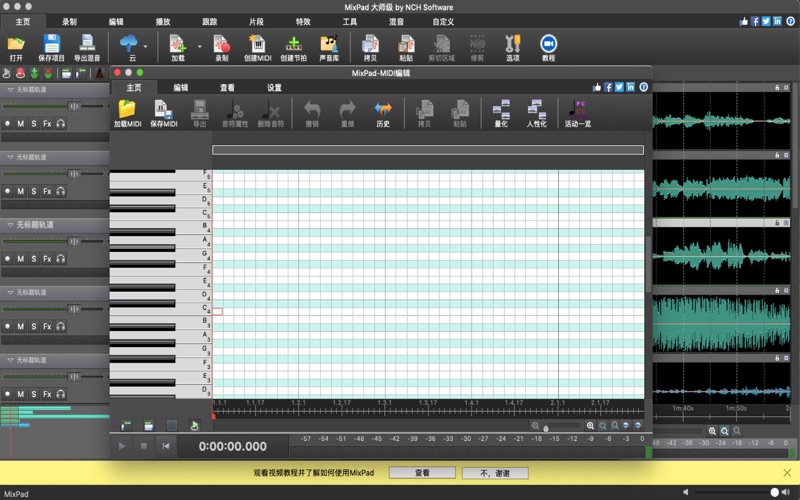Switch to the 特效 tab
The height and width of the screenshot is (500, 800).
coord(303,21)
